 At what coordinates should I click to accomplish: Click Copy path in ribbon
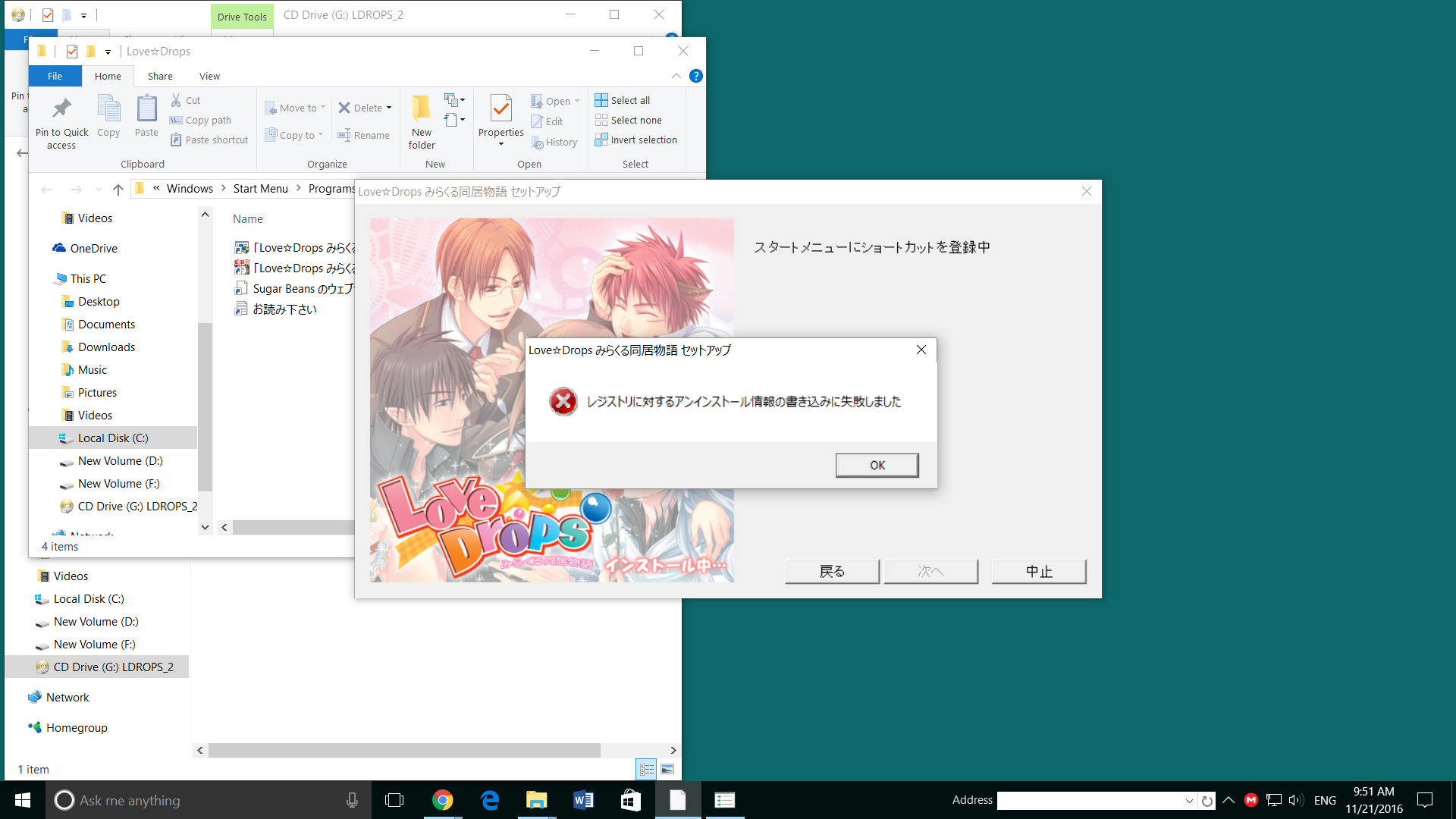pyautogui.click(x=201, y=120)
